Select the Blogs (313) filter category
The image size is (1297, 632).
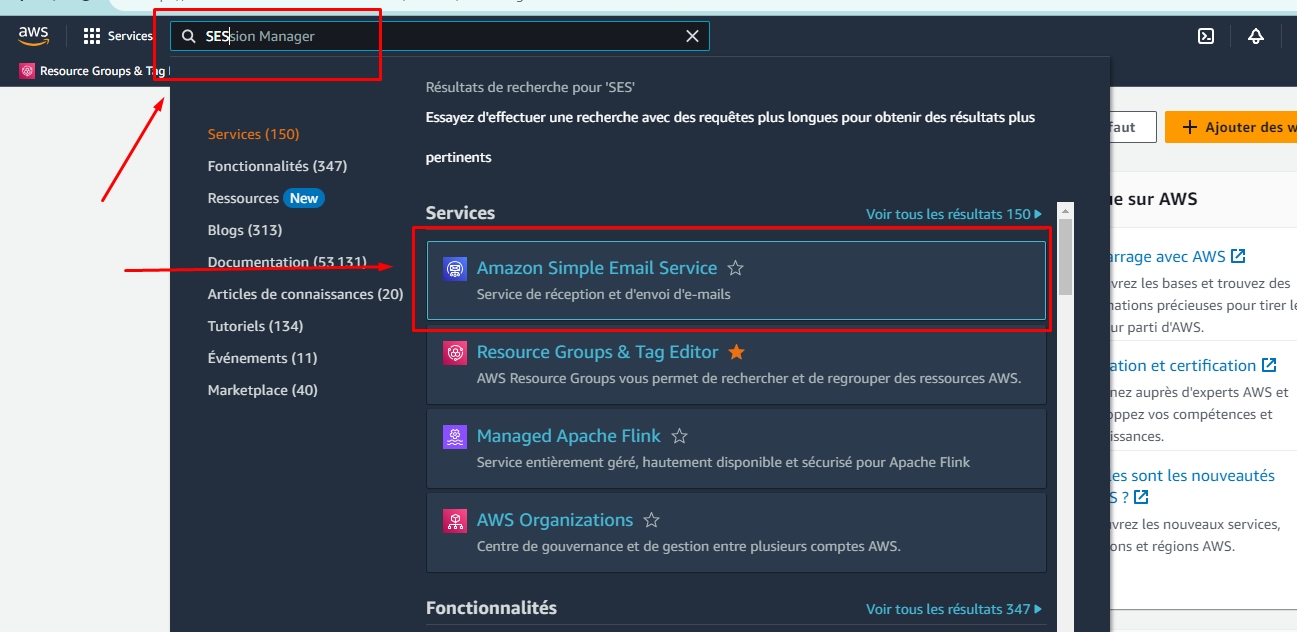tap(245, 230)
